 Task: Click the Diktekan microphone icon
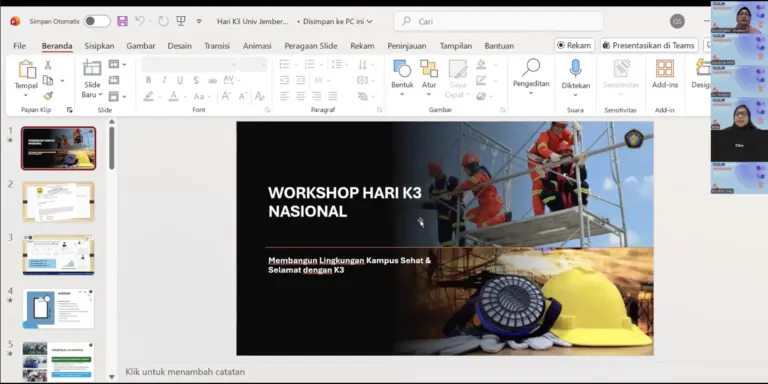pos(576,69)
